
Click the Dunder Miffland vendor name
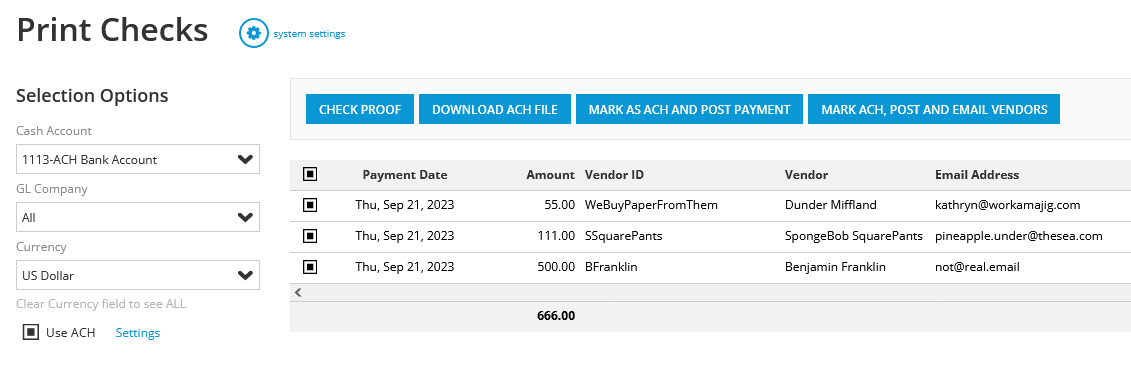pyautogui.click(x=830, y=205)
